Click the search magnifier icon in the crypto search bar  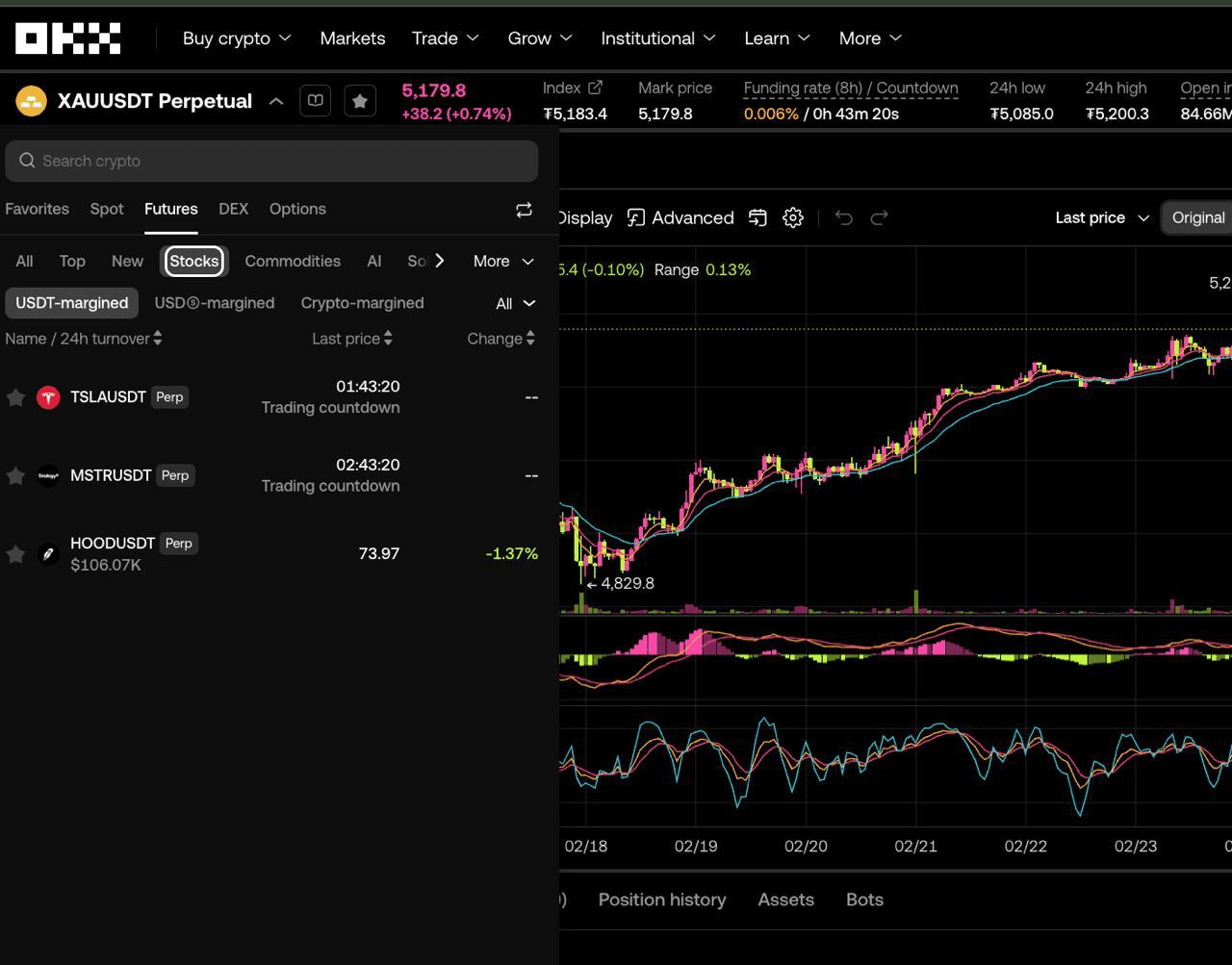27,161
